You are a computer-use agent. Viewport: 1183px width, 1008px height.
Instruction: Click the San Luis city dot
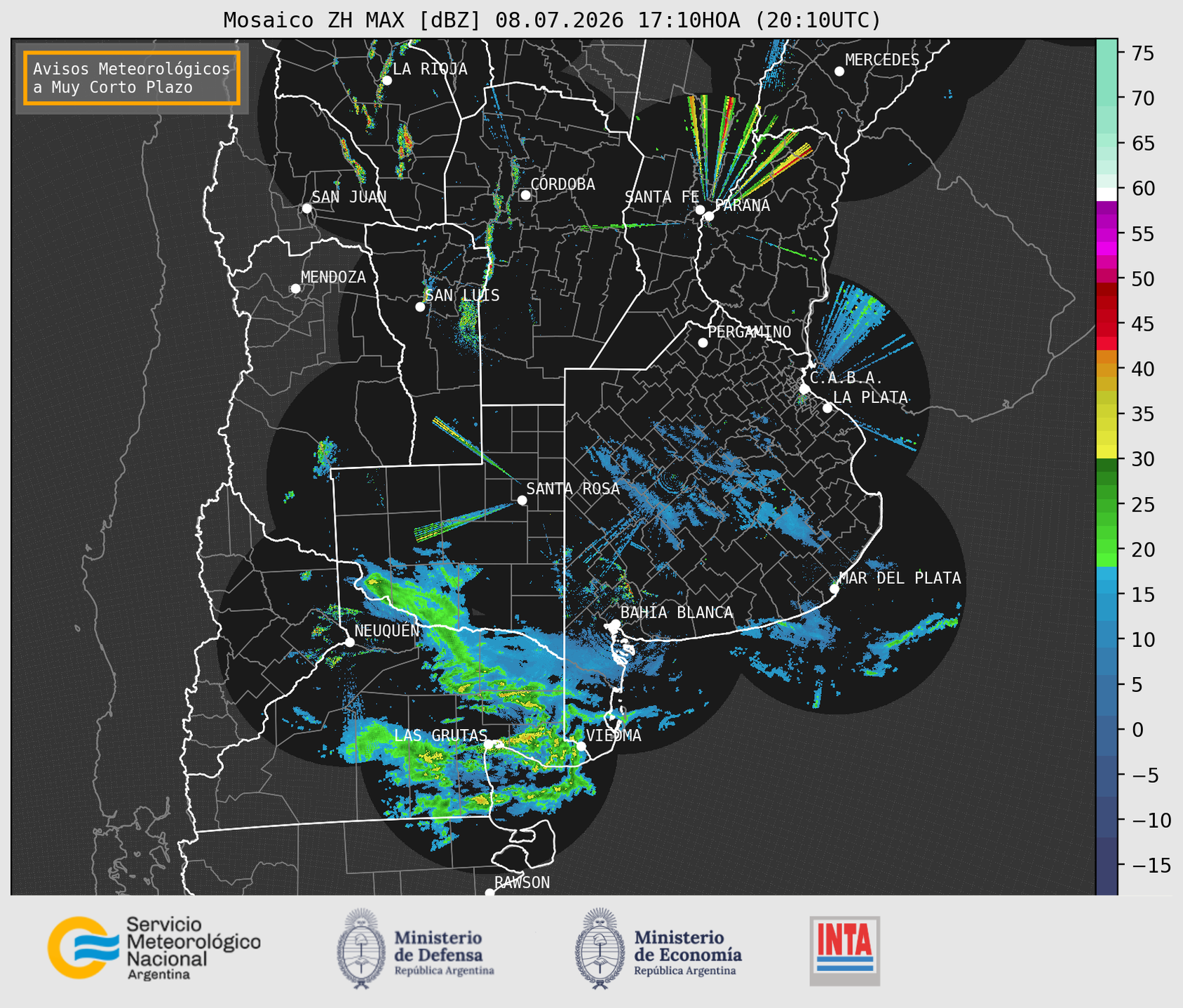point(420,307)
